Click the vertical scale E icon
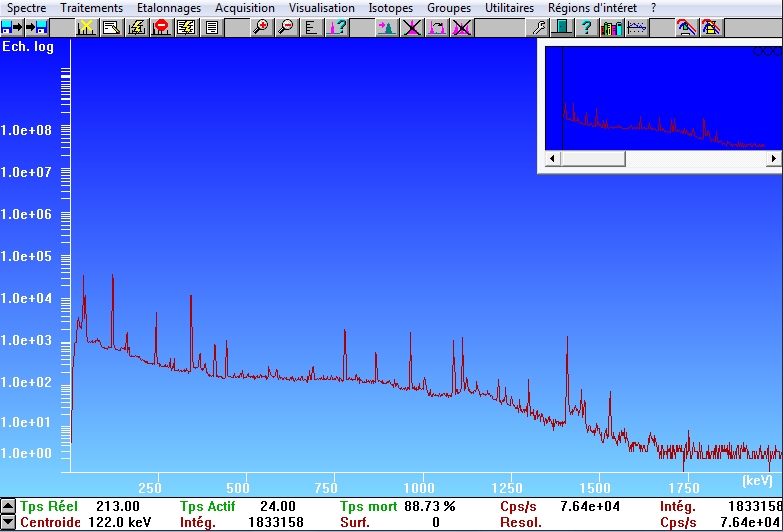This screenshot has height=532, width=783. click(x=311, y=27)
